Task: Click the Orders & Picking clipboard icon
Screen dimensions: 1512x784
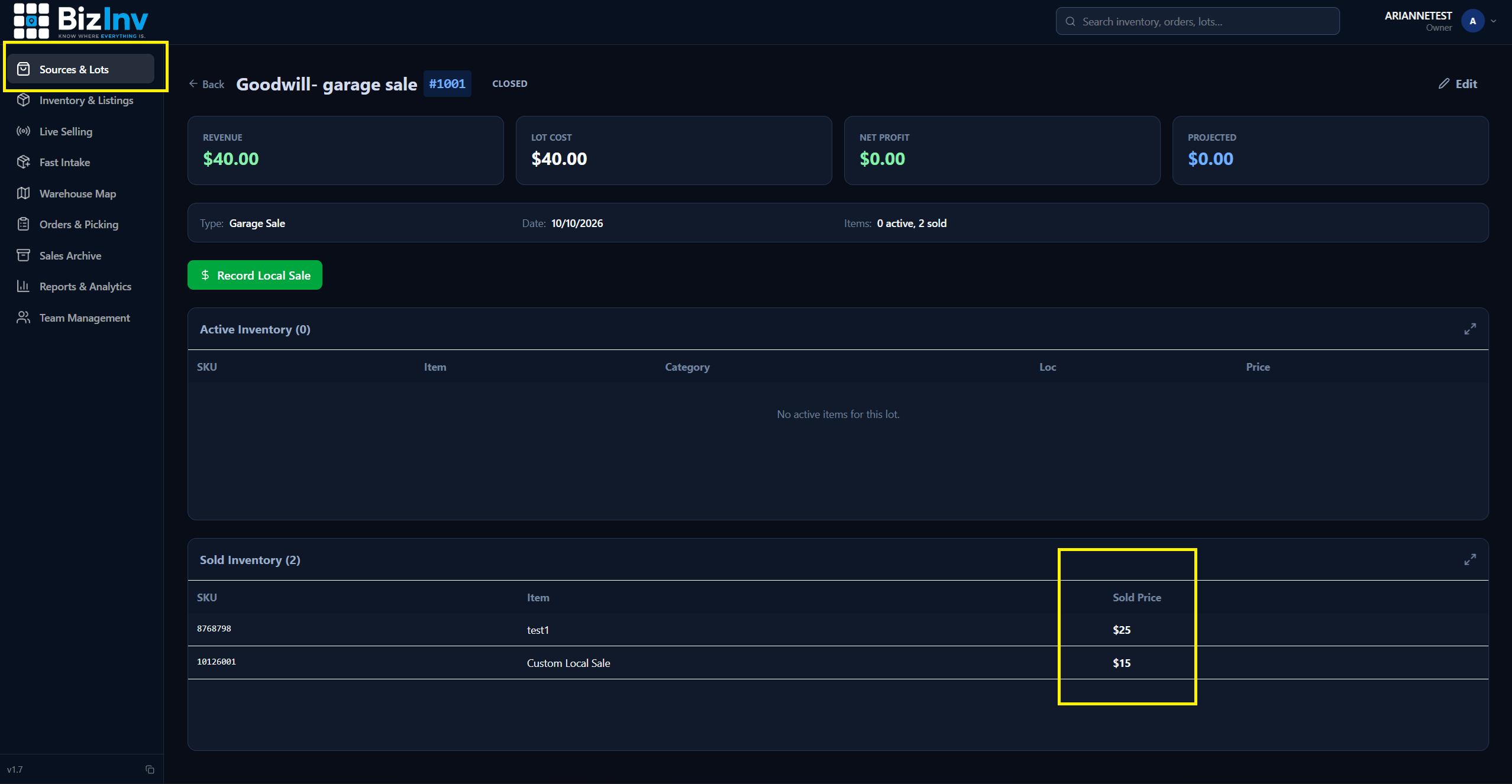Action: tap(24, 224)
